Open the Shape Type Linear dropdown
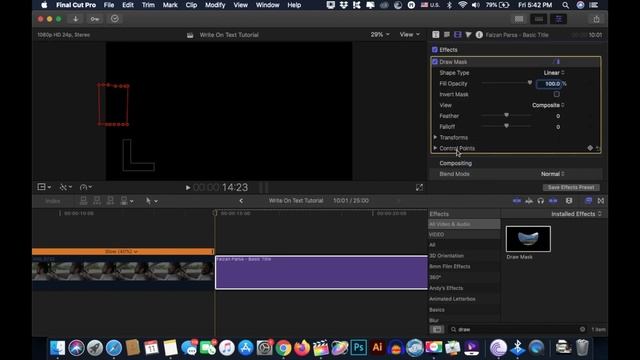The image size is (640, 360). tap(554, 73)
